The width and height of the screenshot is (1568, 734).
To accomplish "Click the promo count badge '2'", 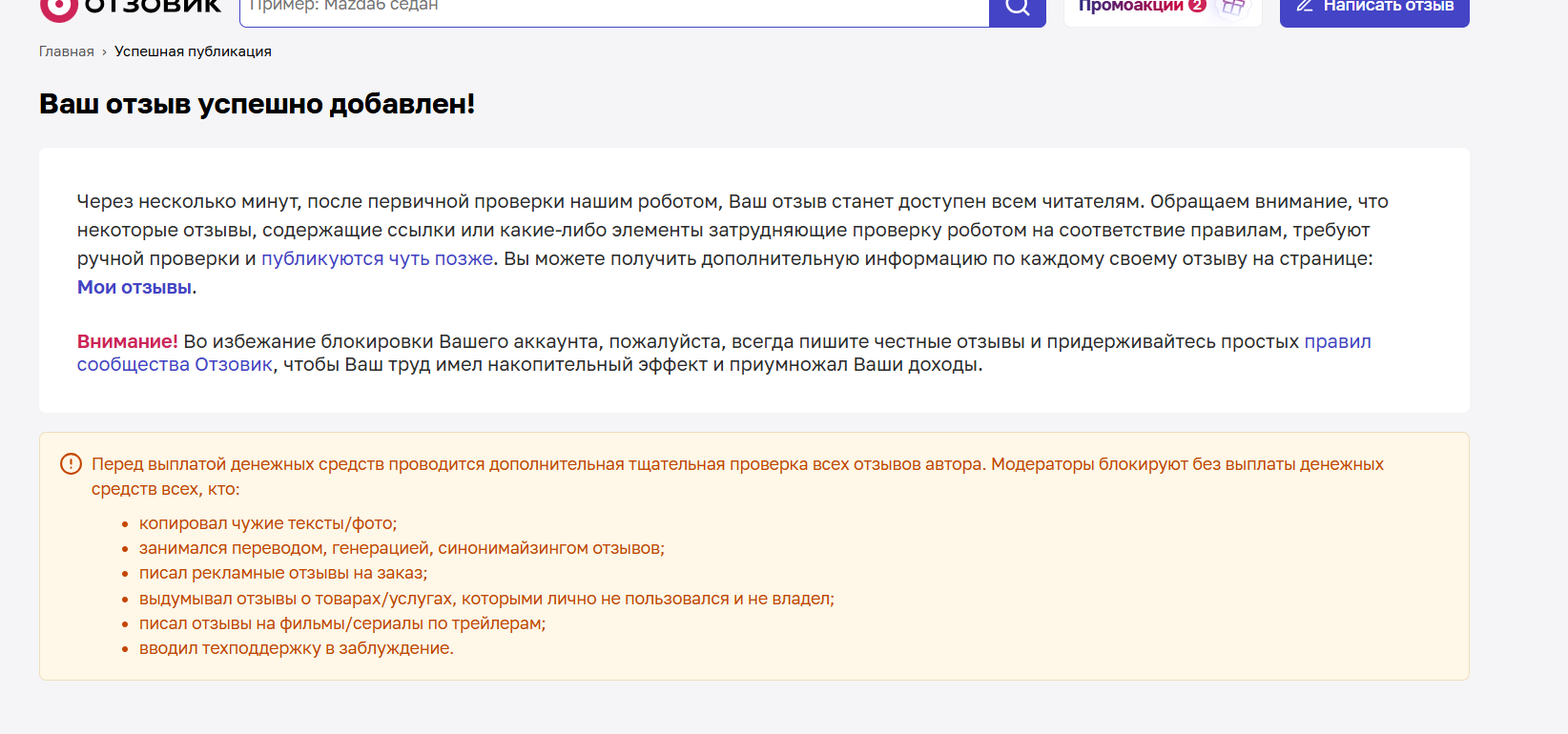I will [x=1197, y=6].
